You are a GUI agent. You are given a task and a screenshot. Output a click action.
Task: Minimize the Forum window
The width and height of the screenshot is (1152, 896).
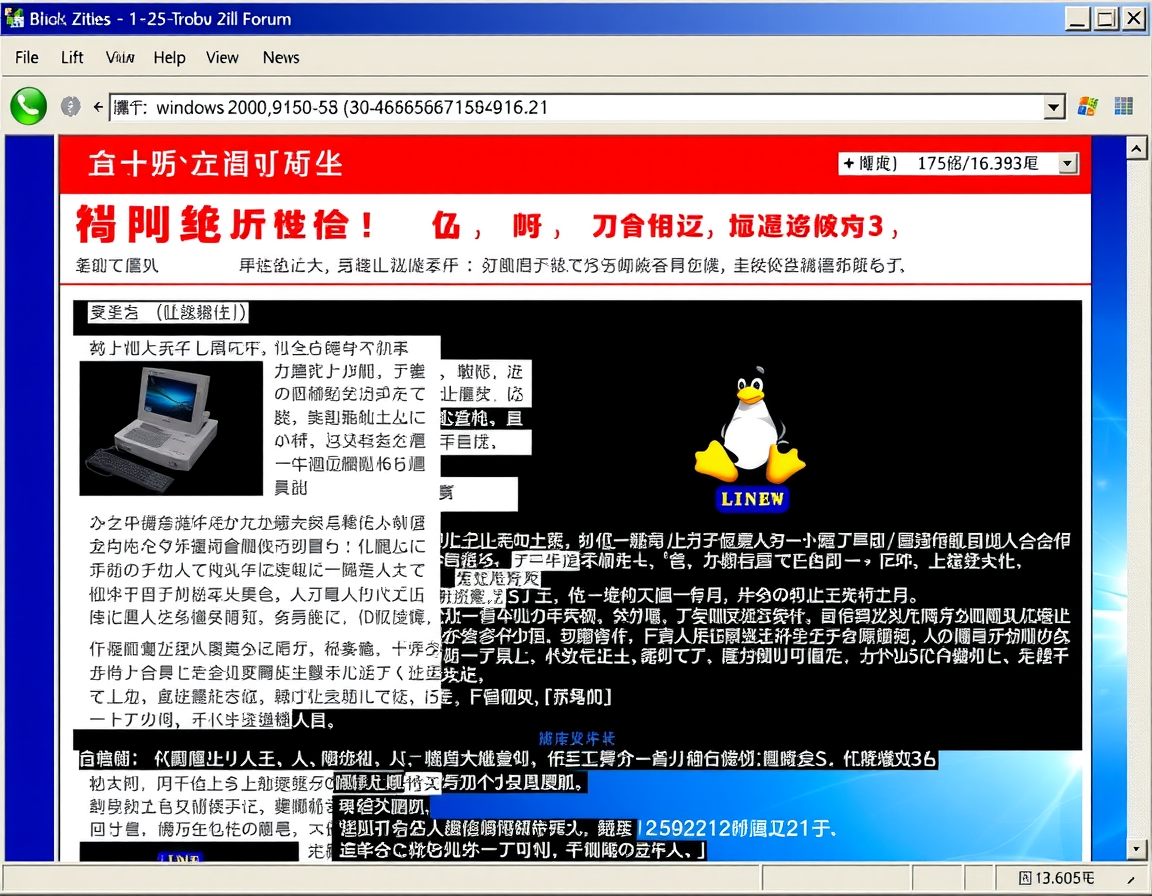tap(1078, 18)
